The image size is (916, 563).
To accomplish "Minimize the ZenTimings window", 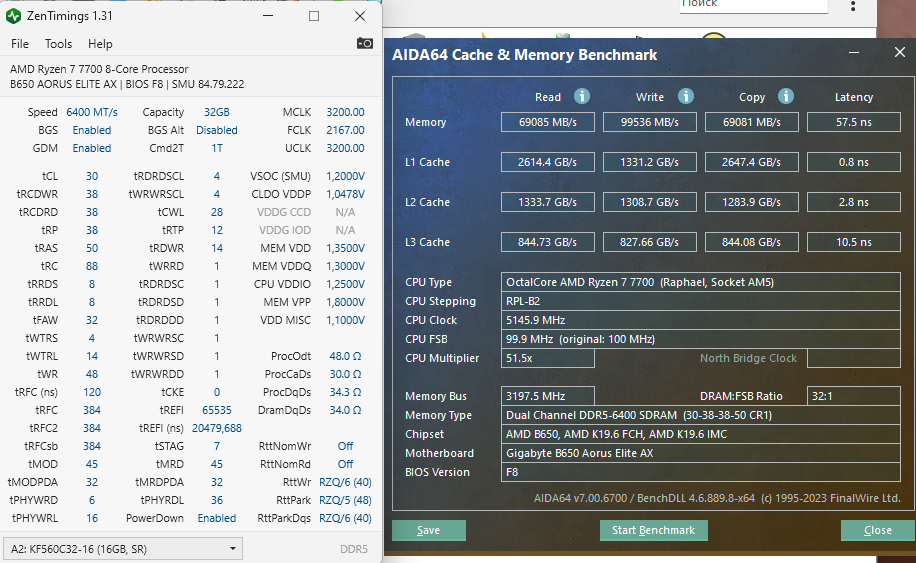I will click(x=268, y=16).
